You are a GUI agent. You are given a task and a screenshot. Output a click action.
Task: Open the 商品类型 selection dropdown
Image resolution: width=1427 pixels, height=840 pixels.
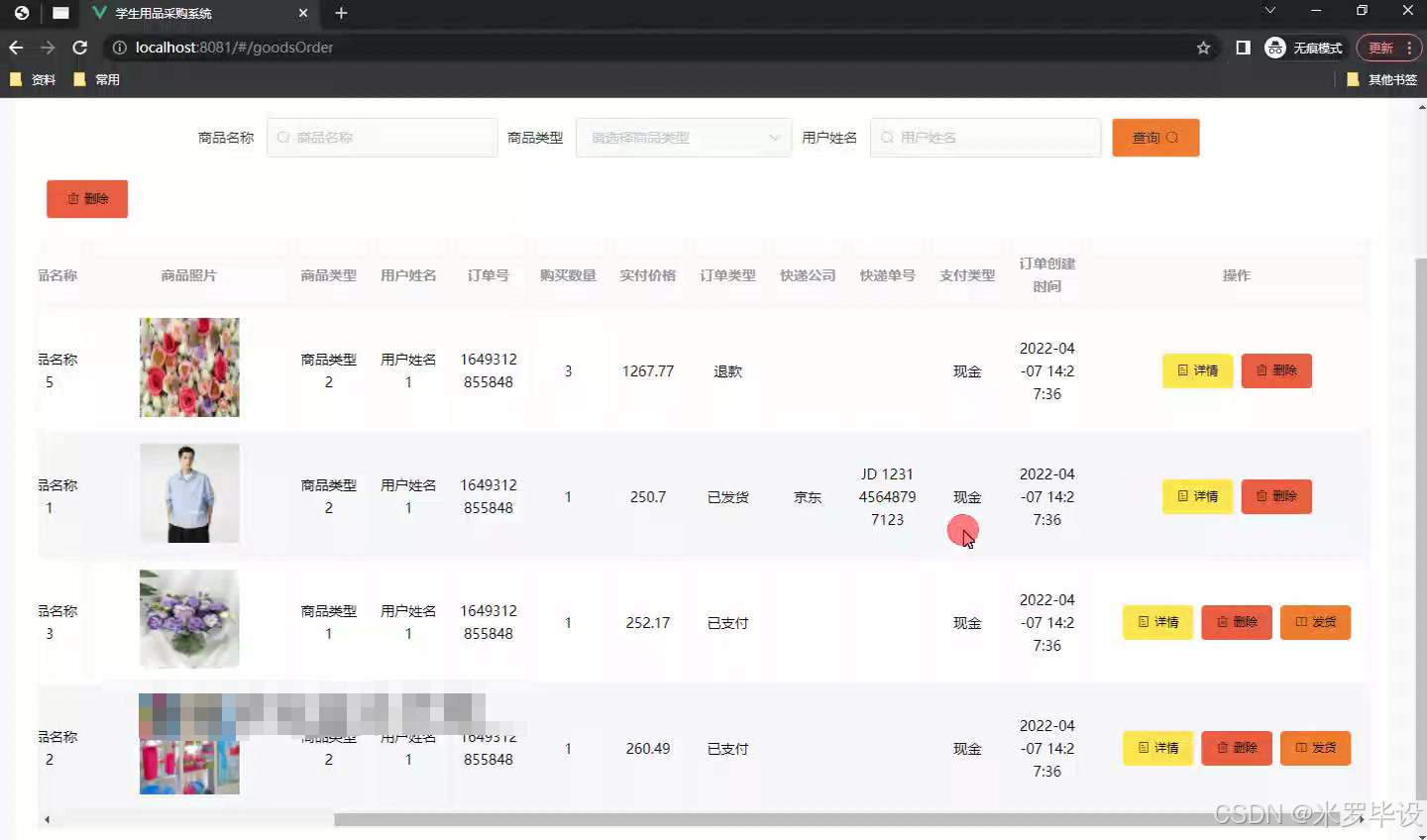[x=684, y=138]
